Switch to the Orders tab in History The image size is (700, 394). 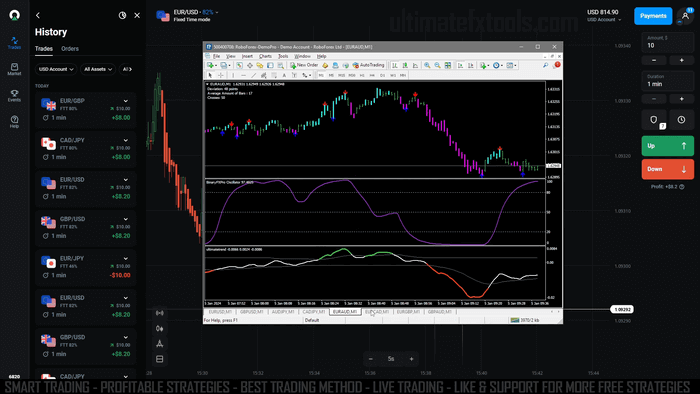[70, 49]
